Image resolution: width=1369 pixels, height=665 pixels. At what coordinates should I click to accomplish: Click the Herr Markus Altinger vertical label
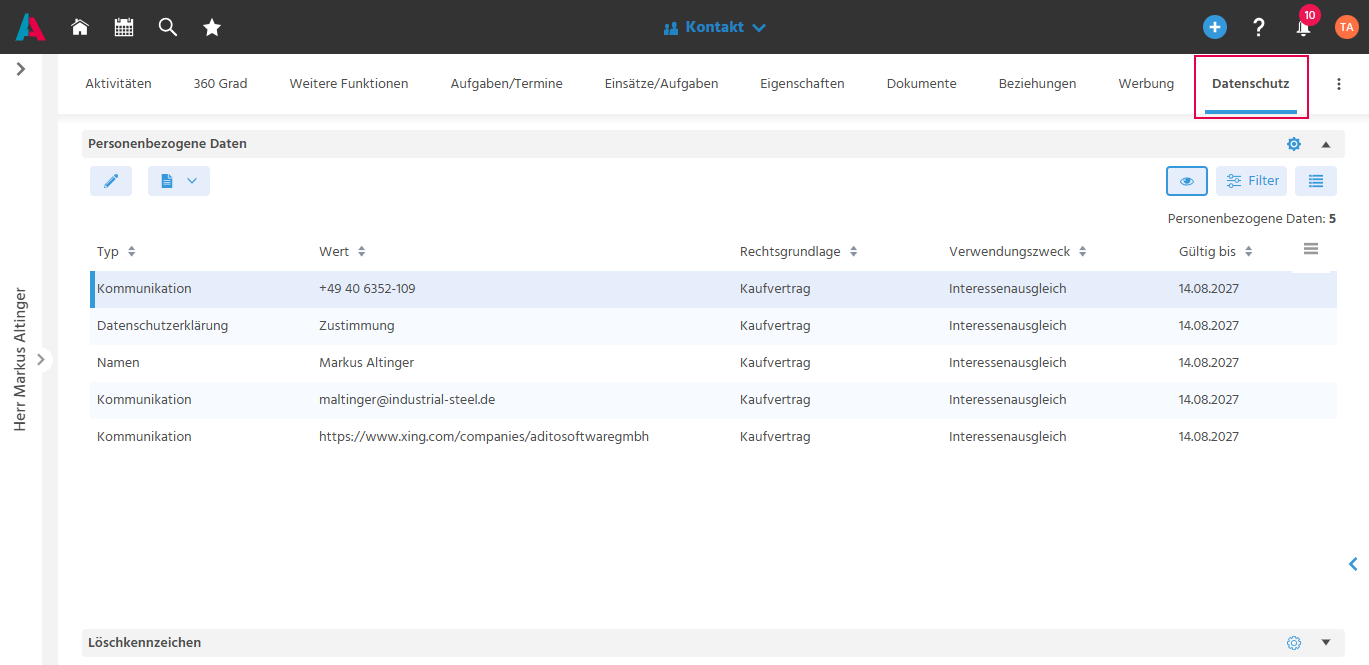click(x=20, y=359)
